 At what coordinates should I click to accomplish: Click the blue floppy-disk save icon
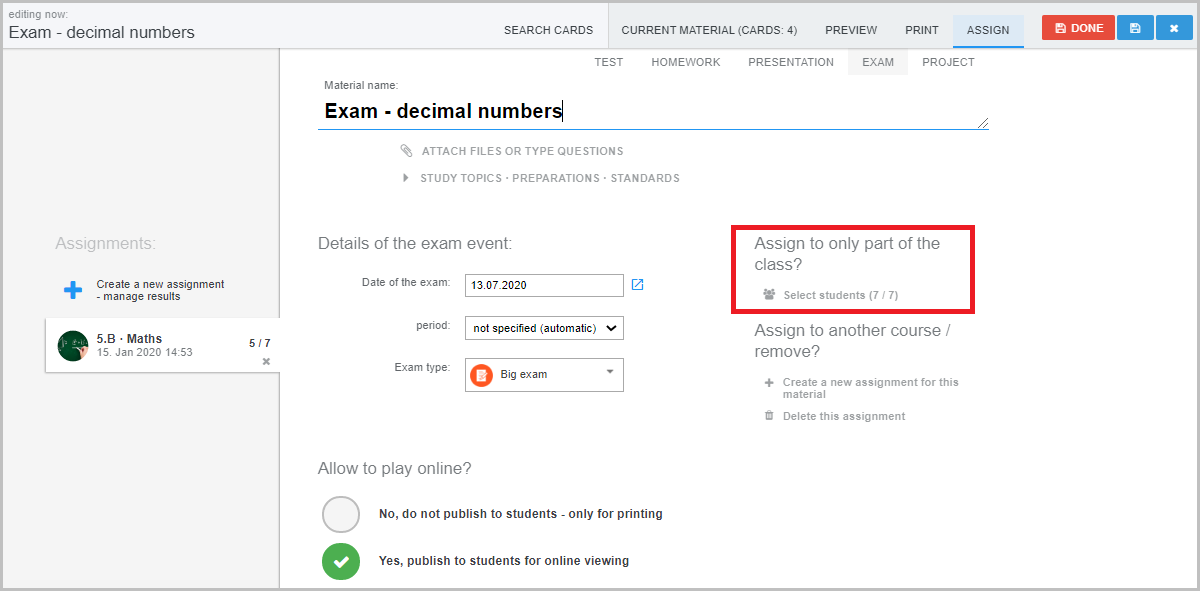point(1135,28)
